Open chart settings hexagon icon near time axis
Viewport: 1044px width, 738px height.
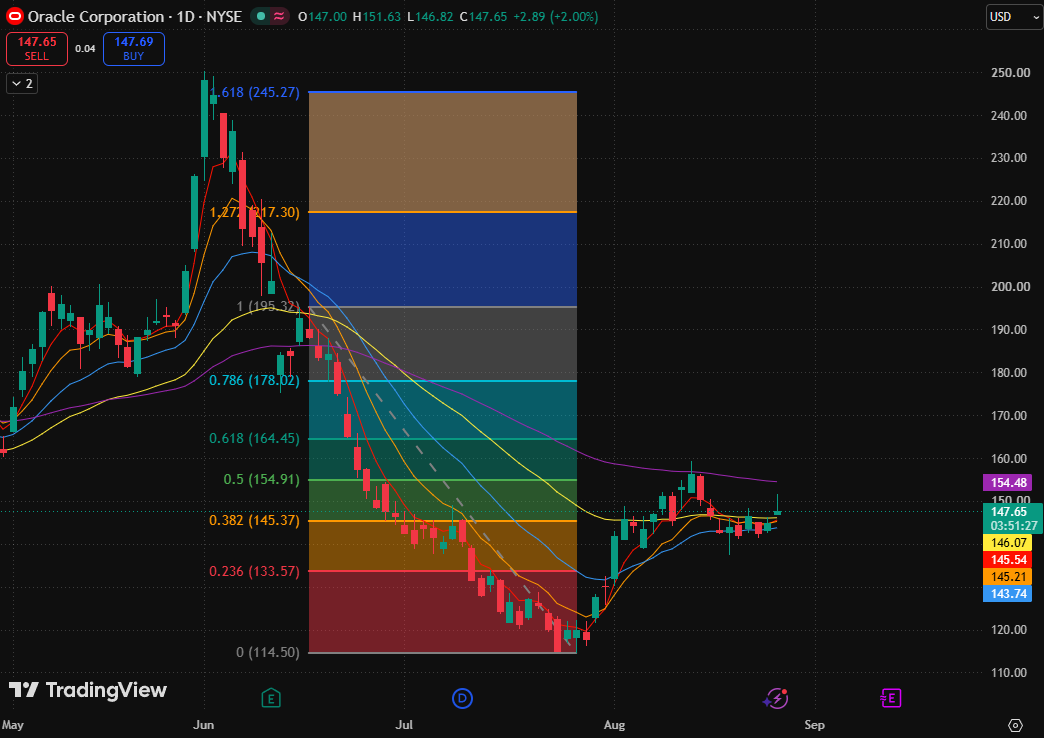tap(1015, 725)
